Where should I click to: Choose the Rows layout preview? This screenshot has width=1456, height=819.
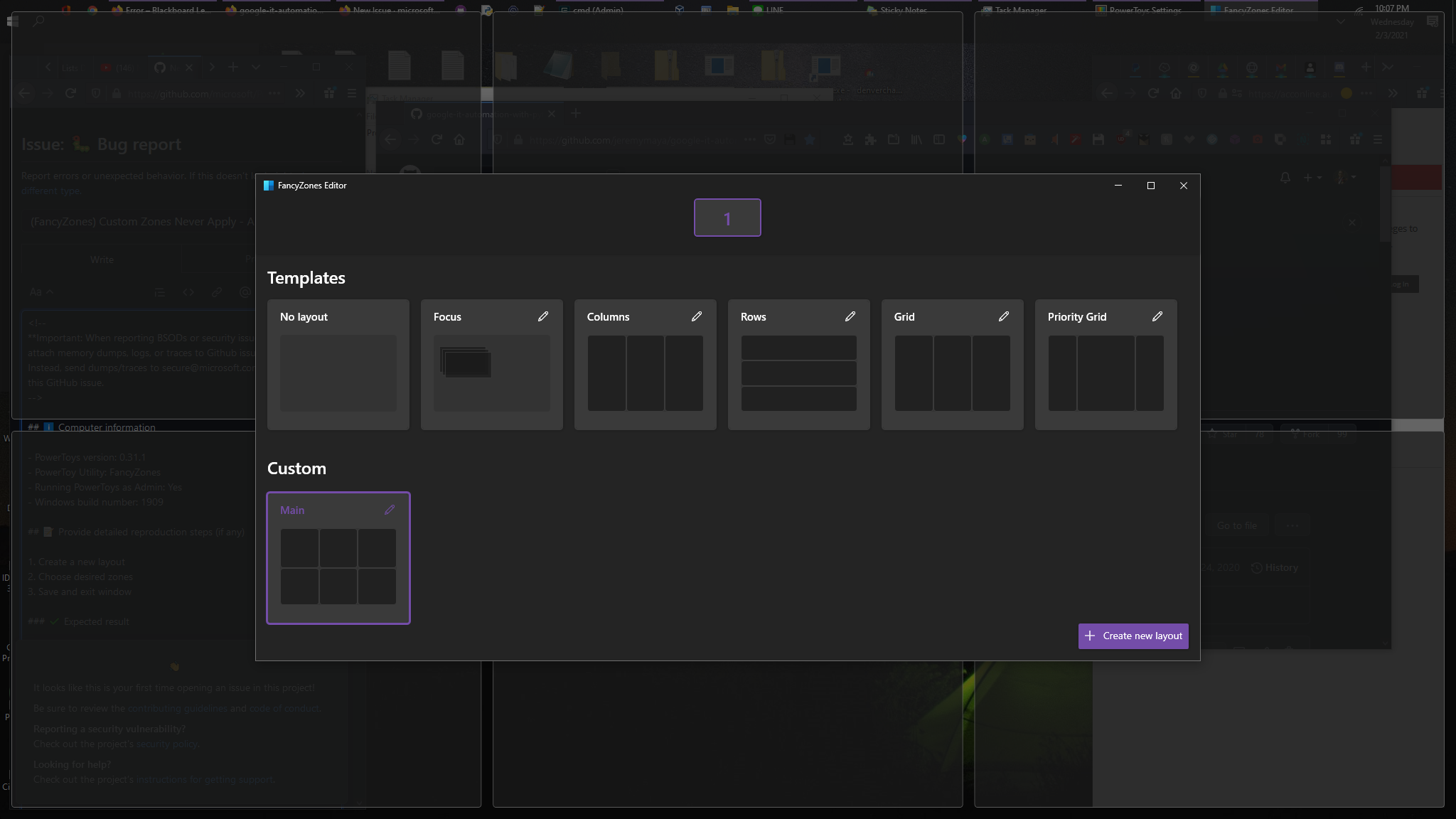pos(798,373)
